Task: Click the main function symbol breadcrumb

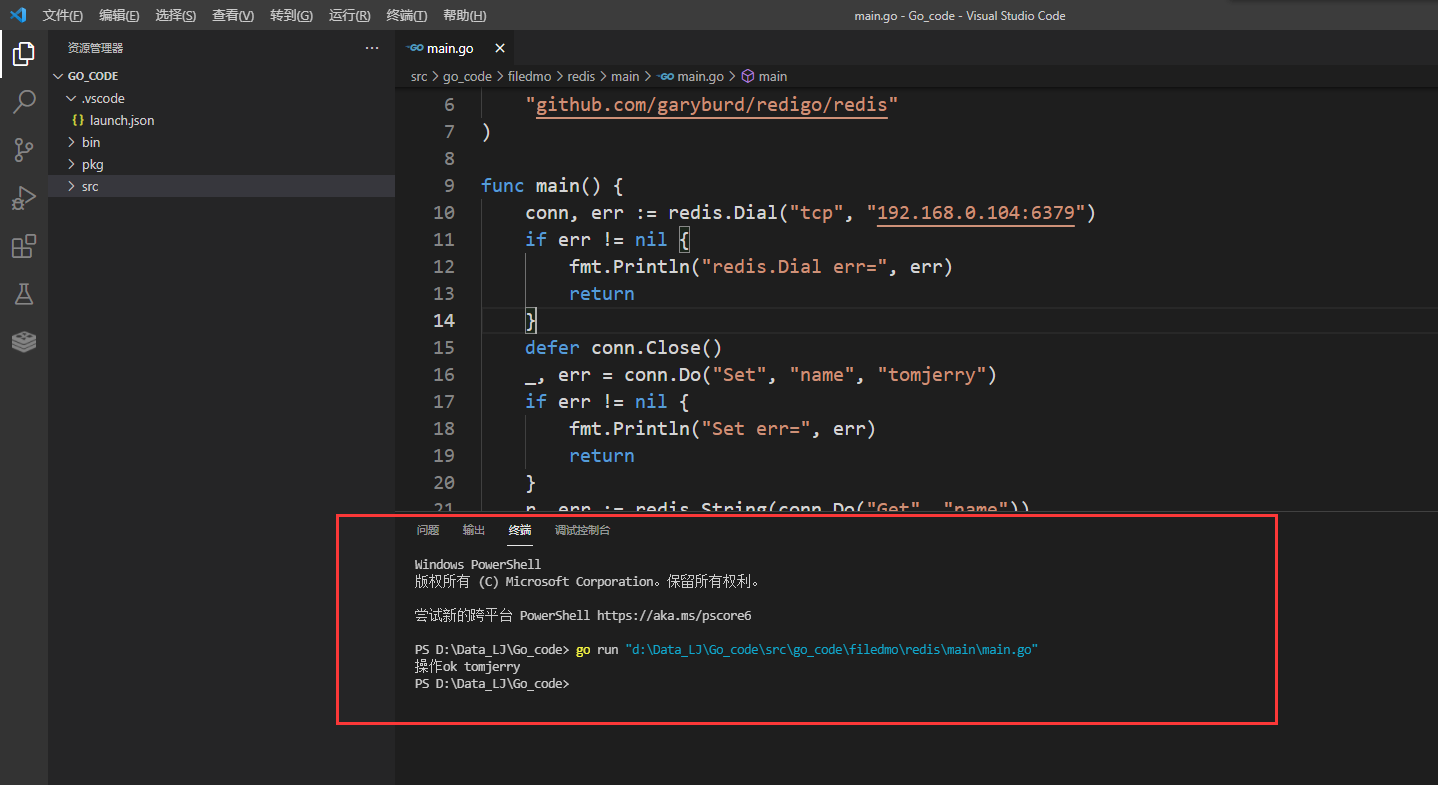Action: point(764,76)
